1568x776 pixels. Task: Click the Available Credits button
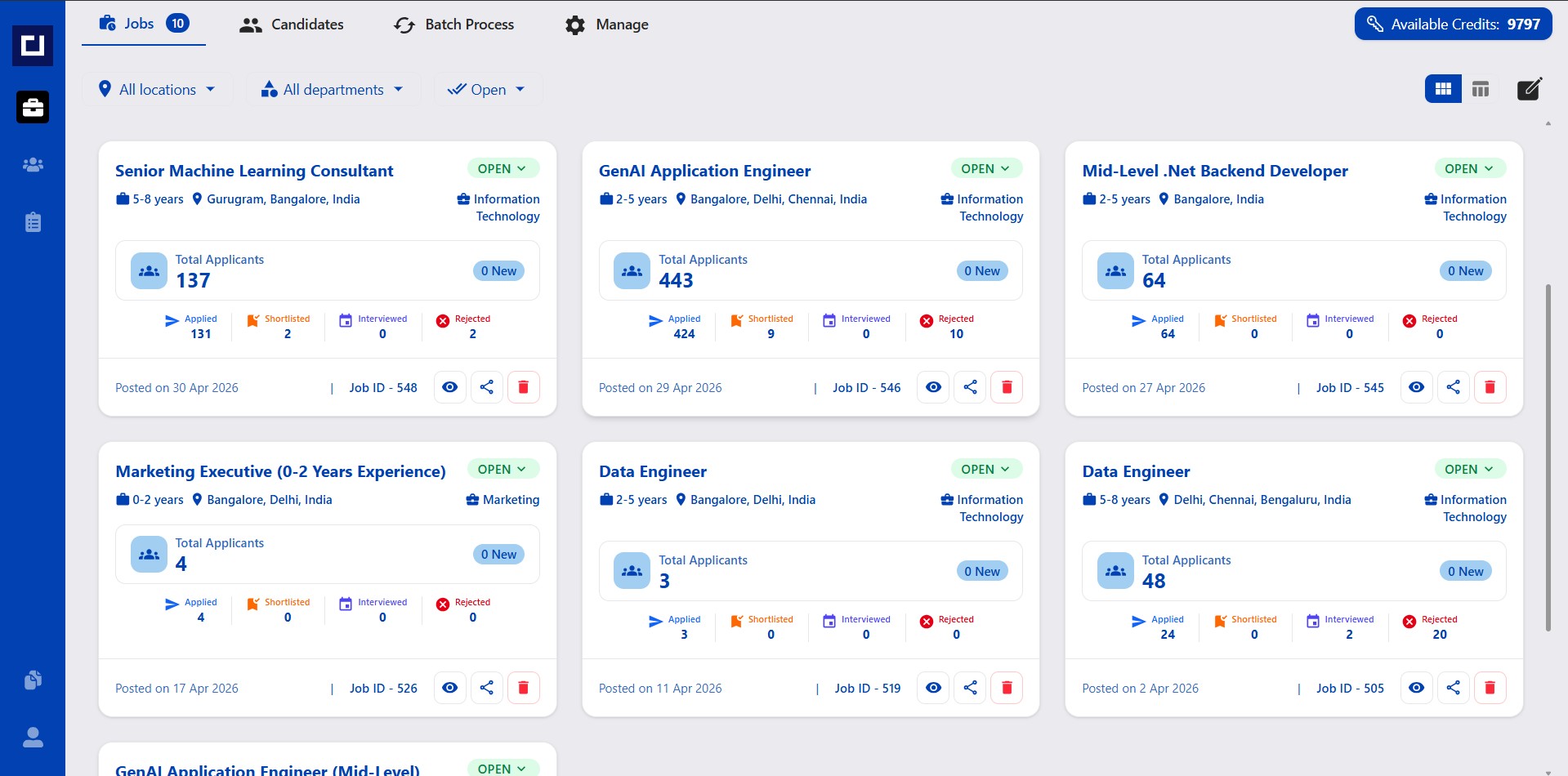(1453, 25)
